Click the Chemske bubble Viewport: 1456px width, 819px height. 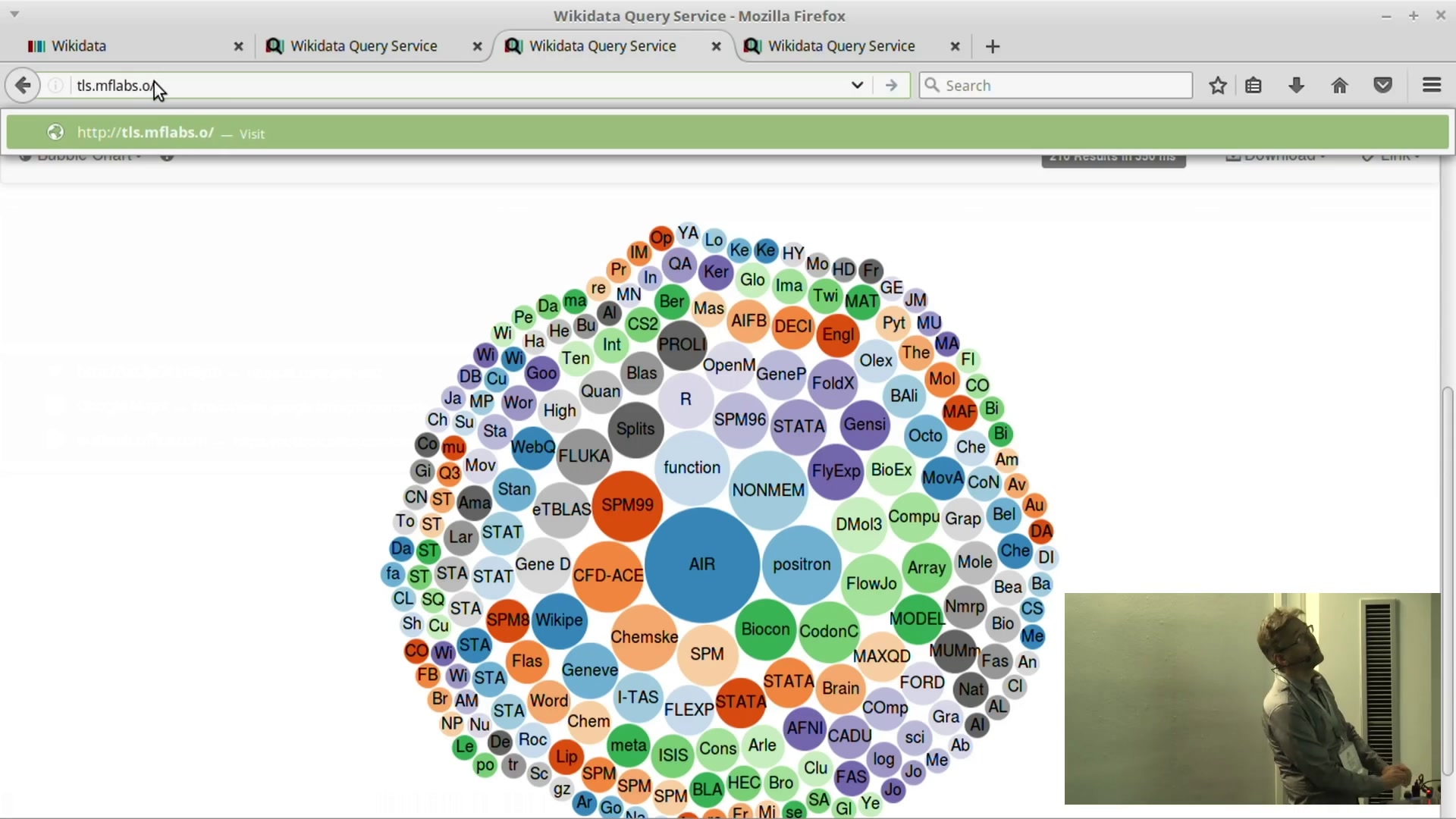pos(644,637)
